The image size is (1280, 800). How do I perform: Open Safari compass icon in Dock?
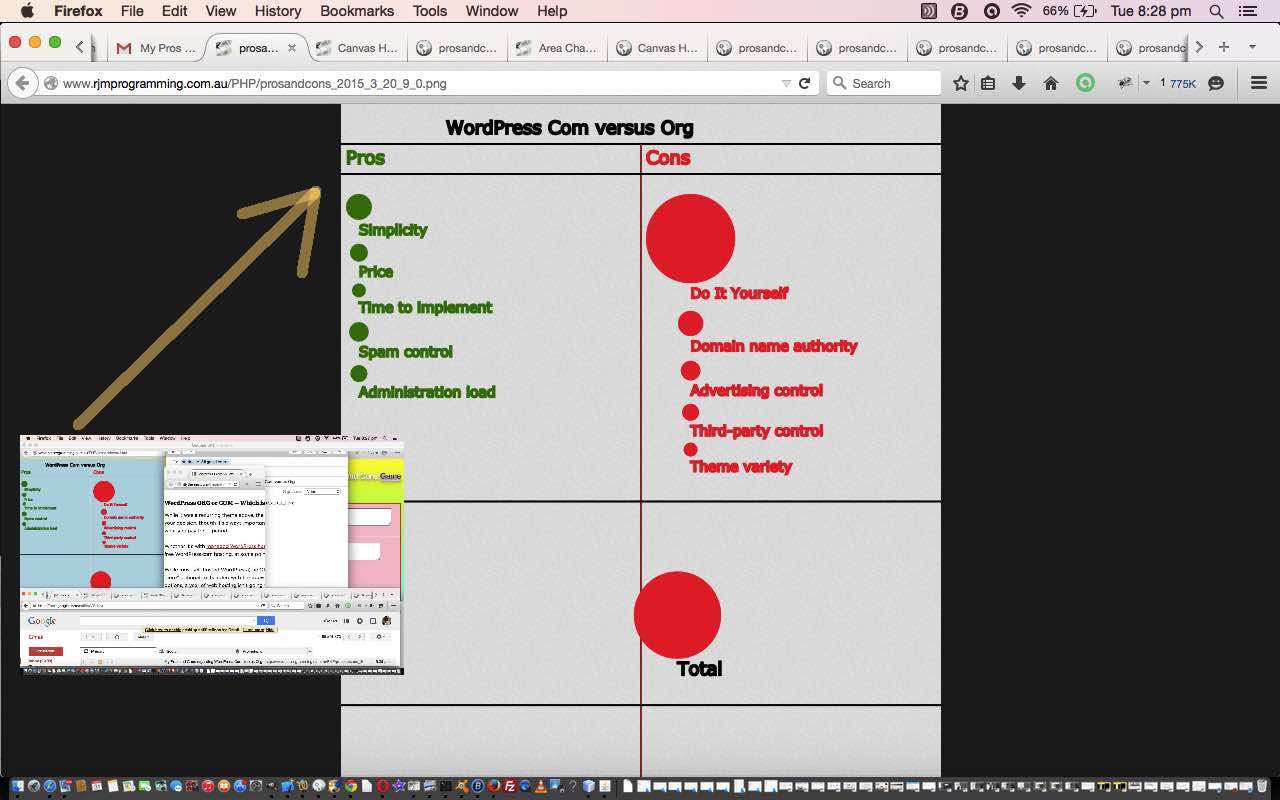[50, 787]
